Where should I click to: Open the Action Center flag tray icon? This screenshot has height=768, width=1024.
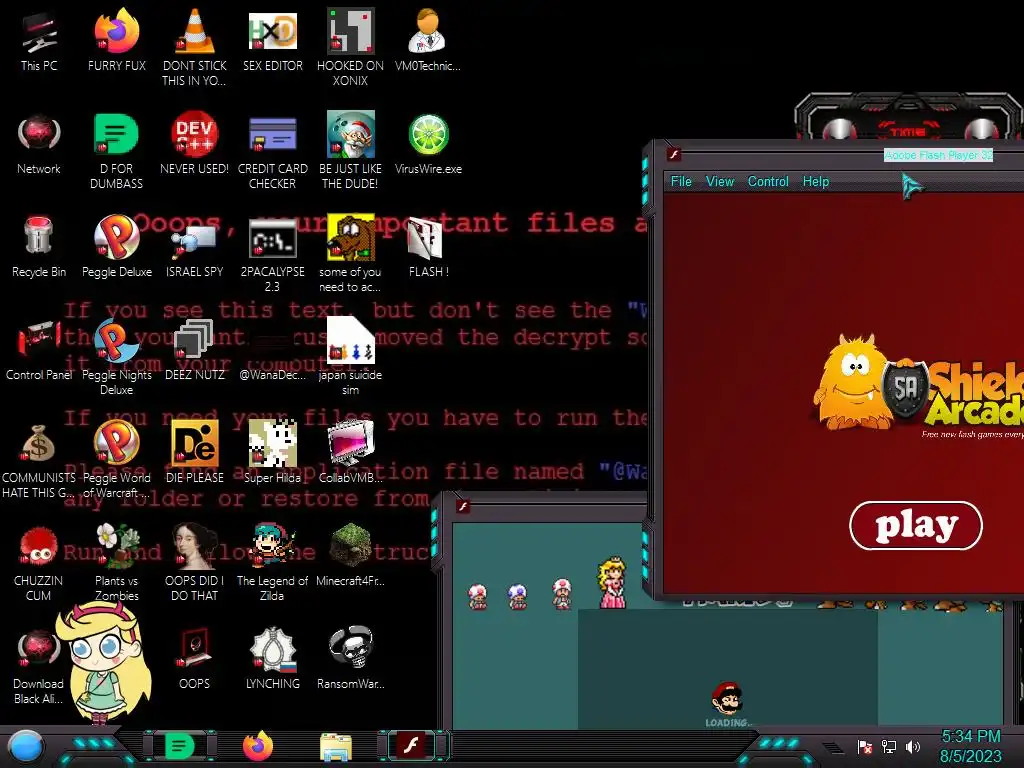tap(865, 746)
